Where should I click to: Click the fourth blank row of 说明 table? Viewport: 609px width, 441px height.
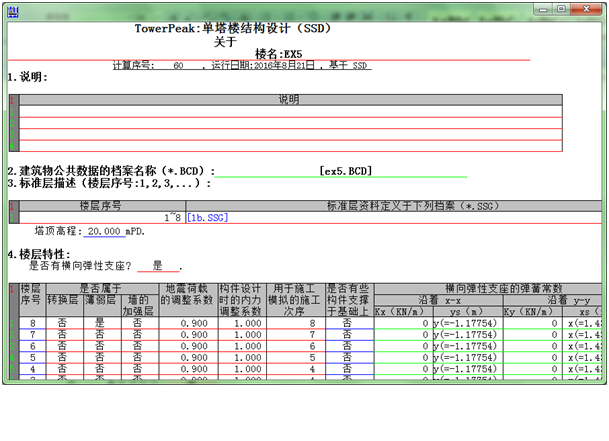coord(291,146)
